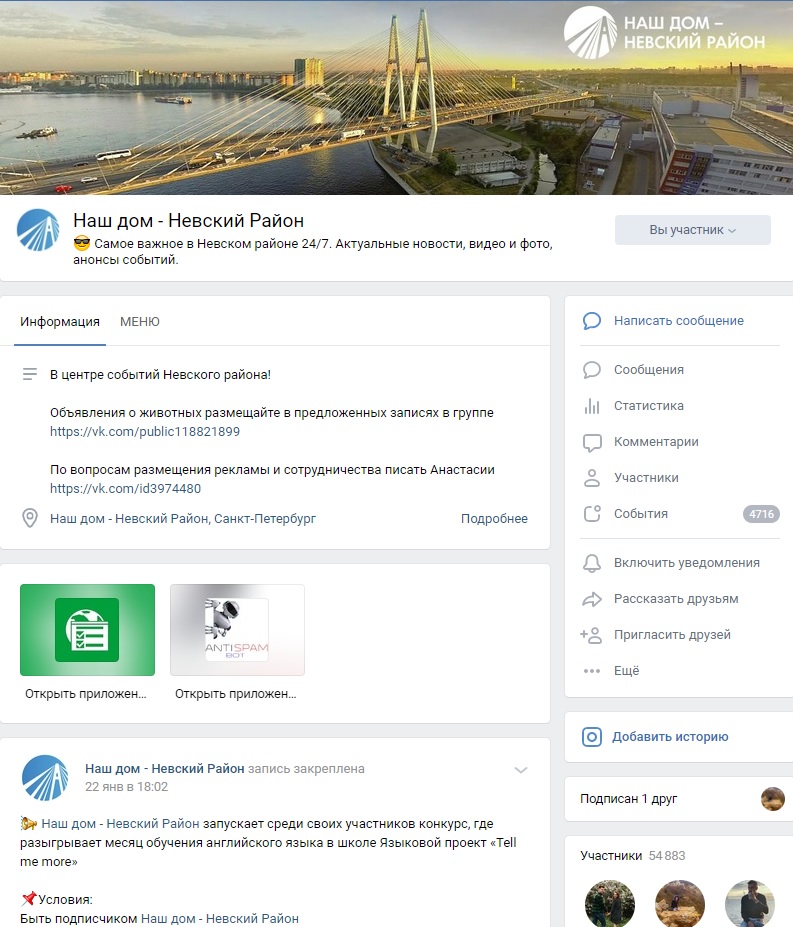This screenshot has width=793, height=927.
Task: Open Участники in the sidebar menu
Action: click(646, 478)
